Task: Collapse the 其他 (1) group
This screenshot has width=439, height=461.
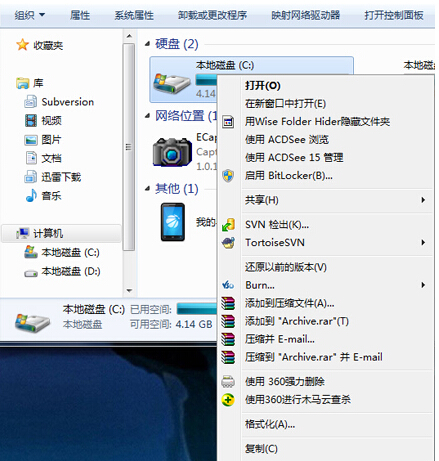Action: click(x=148, y=189)
